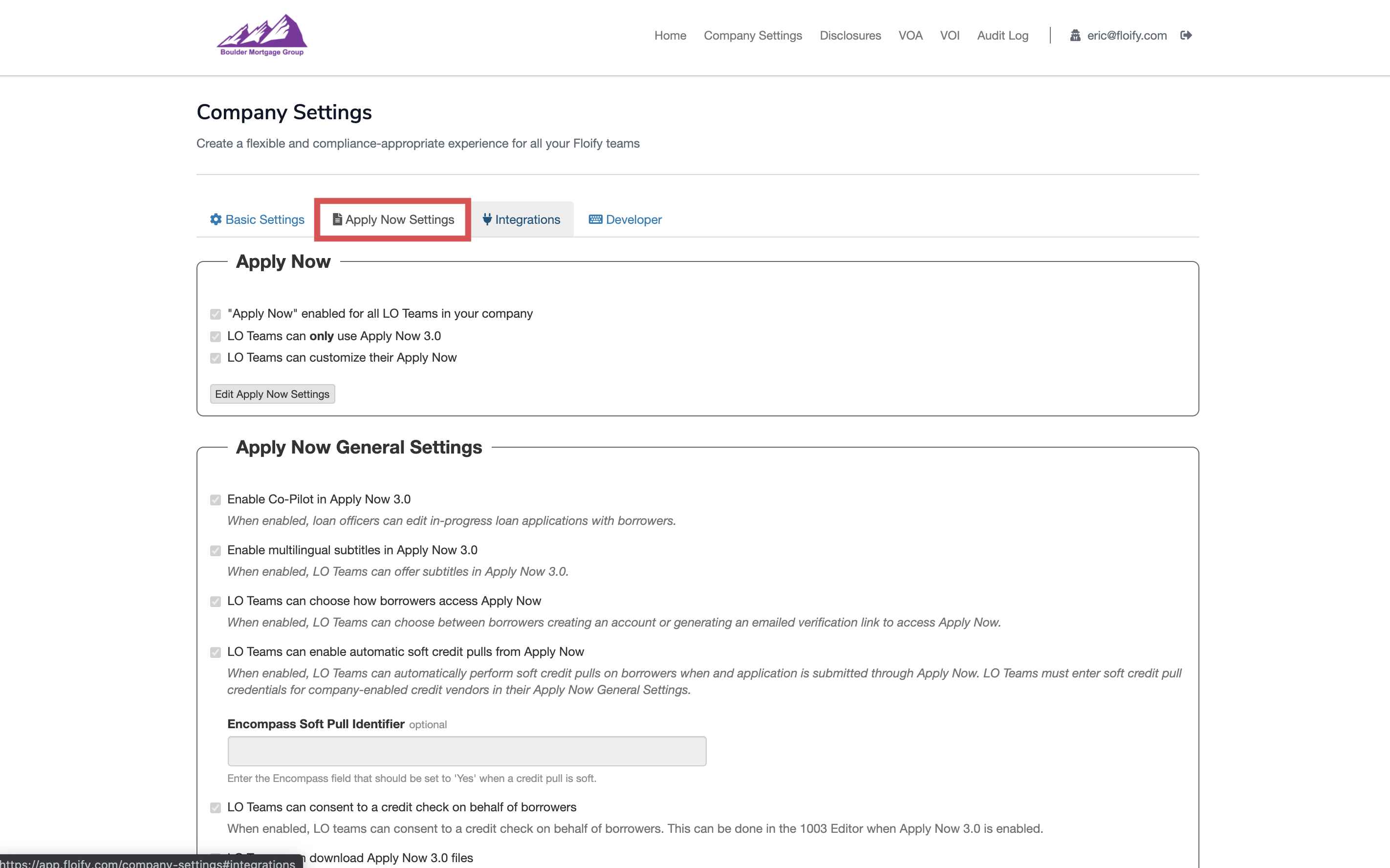Click the Boulder Mortgage Group logo
The width and height of the screenshot is (1390, 868).
(x=261, y=35)
